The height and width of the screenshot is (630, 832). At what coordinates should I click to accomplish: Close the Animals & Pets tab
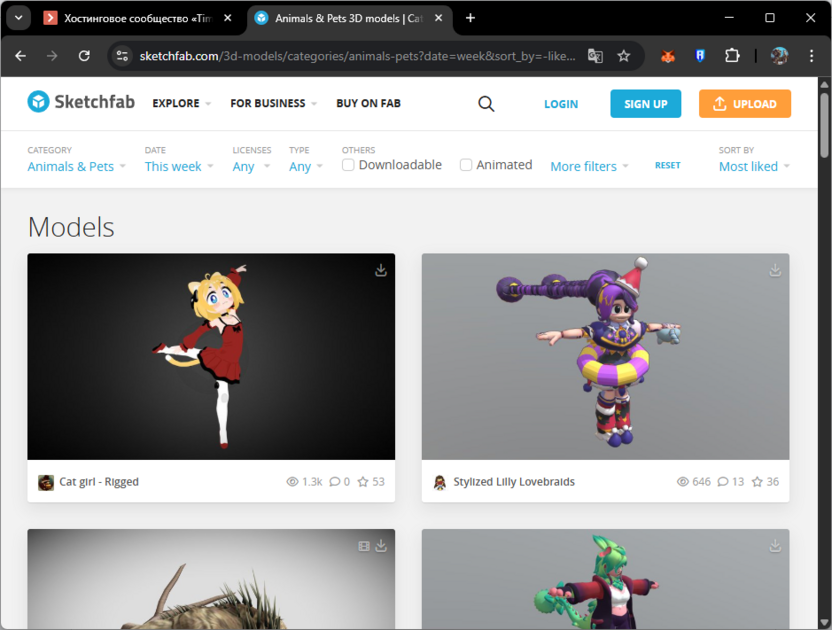(x=439, y=18)
